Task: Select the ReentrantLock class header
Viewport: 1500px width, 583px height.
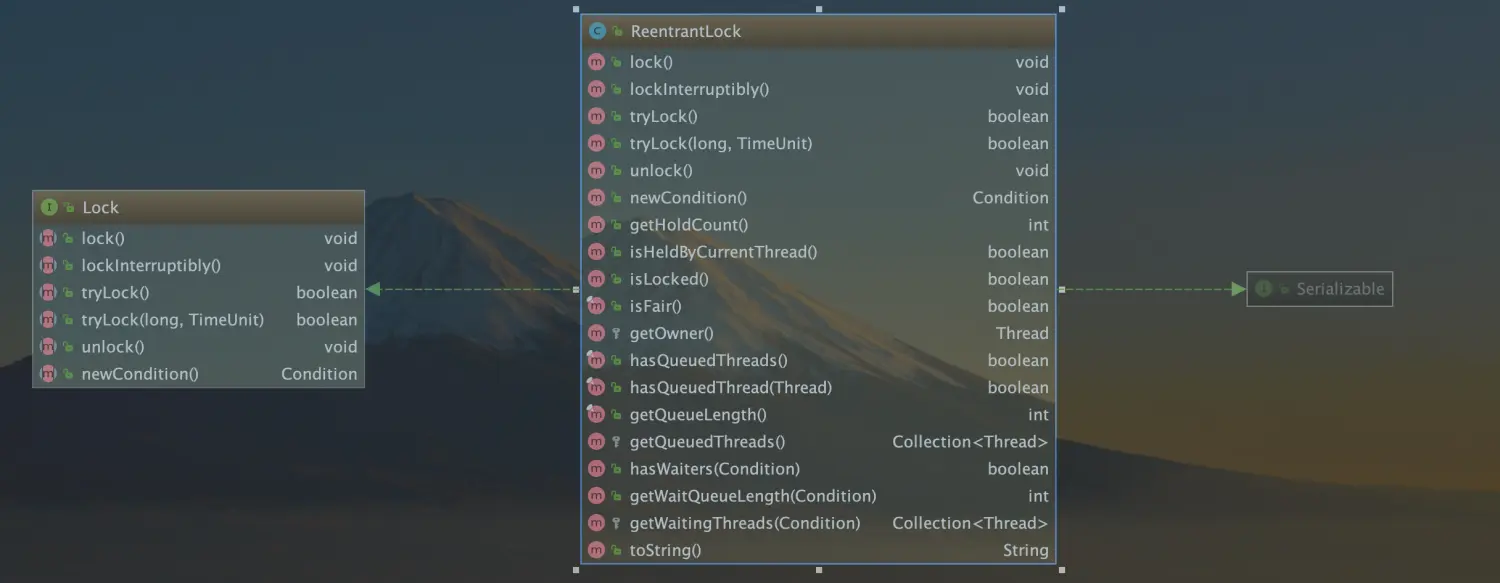Action: point(818,32)
